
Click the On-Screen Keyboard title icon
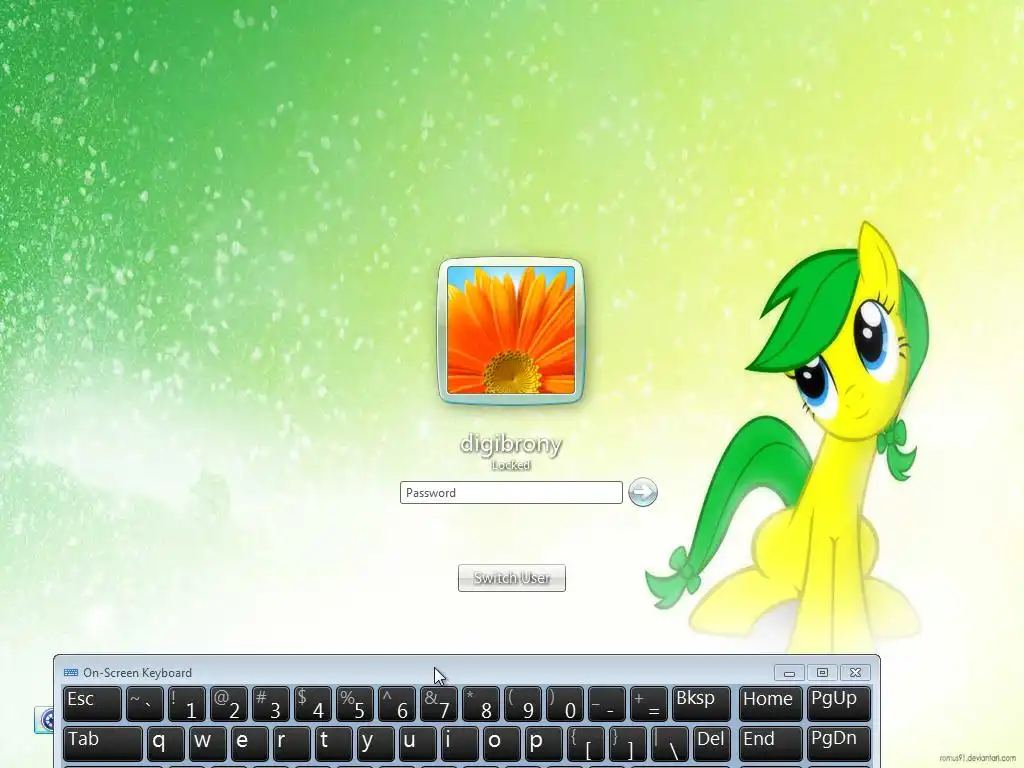(71, 673)
